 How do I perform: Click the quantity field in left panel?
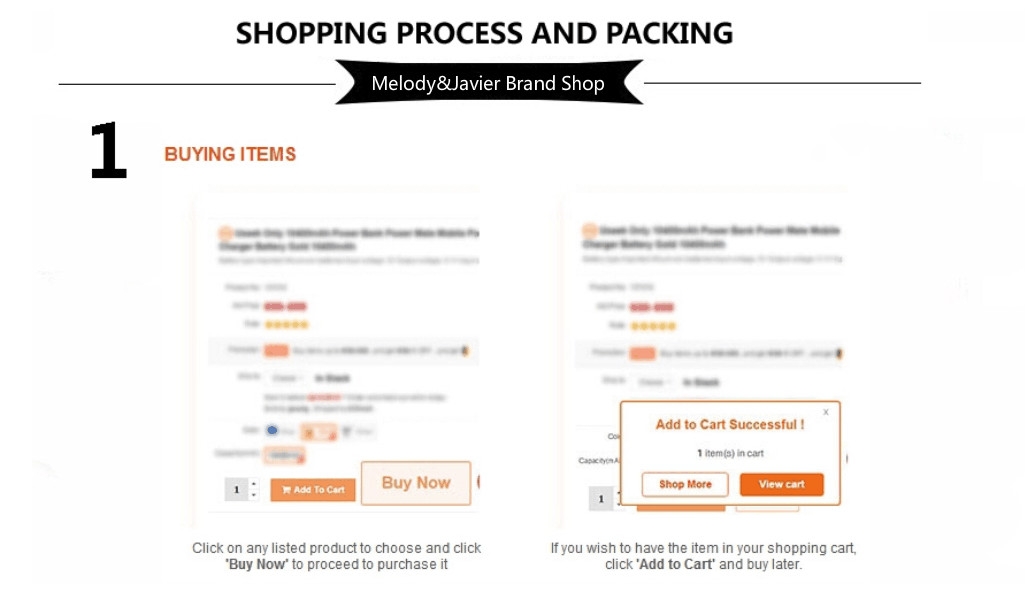pyautogui.click(x=237, y=489)
